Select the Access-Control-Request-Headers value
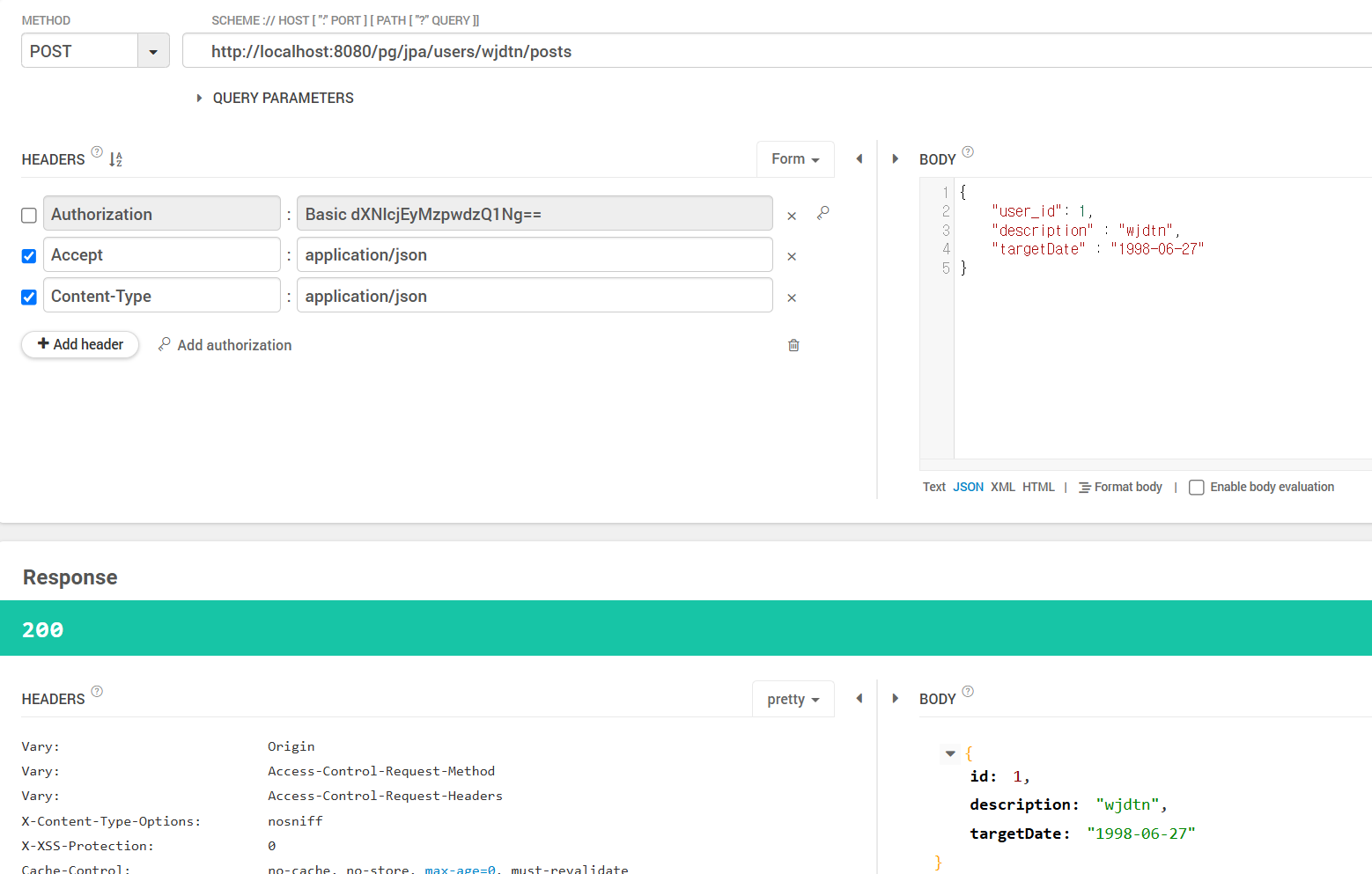 coord(385,796)
